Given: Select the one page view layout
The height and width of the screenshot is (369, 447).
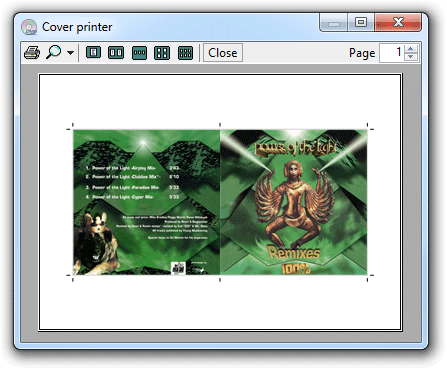Looking at the screenshot, I should (x=93, y=53).
